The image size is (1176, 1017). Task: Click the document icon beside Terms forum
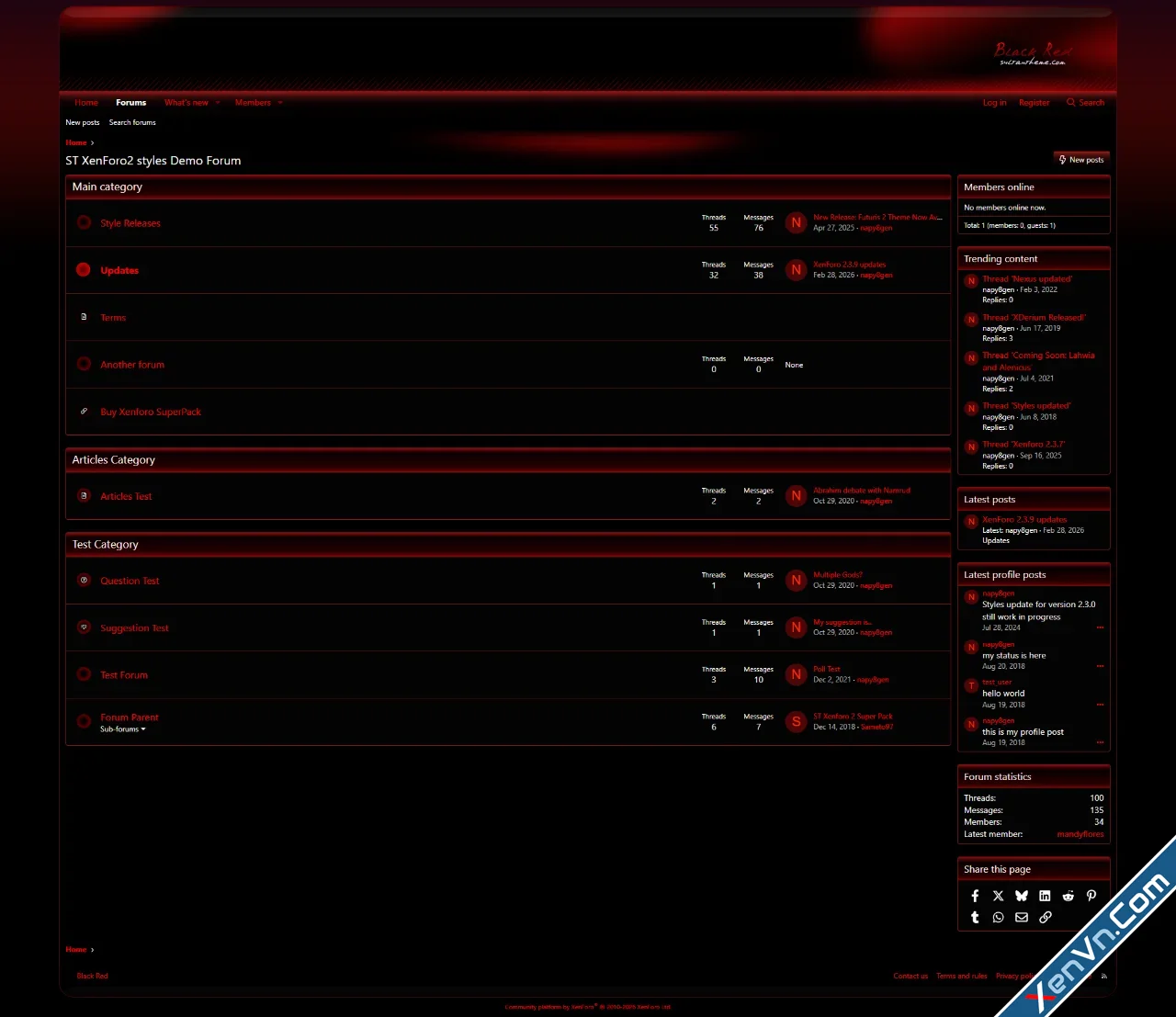tap(84, 317)
